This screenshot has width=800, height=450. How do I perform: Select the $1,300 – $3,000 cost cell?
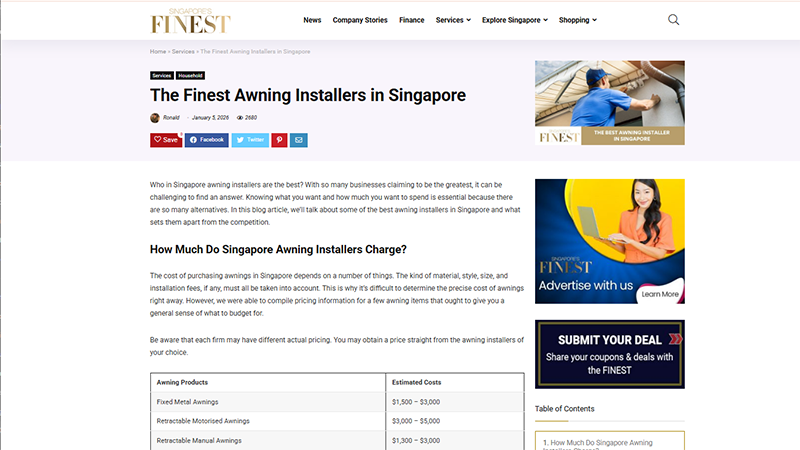coord(455,440)
